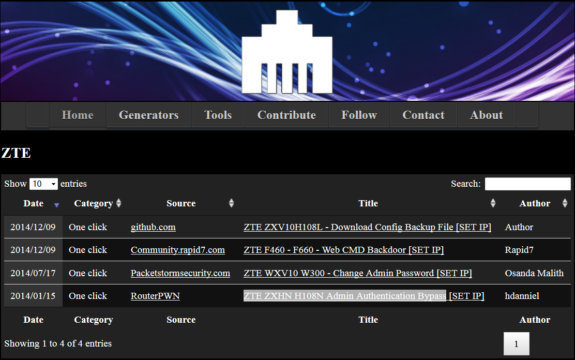Open the Community.rapid7.com source link
The image size is (575, 360).
[x=177, y=250]
